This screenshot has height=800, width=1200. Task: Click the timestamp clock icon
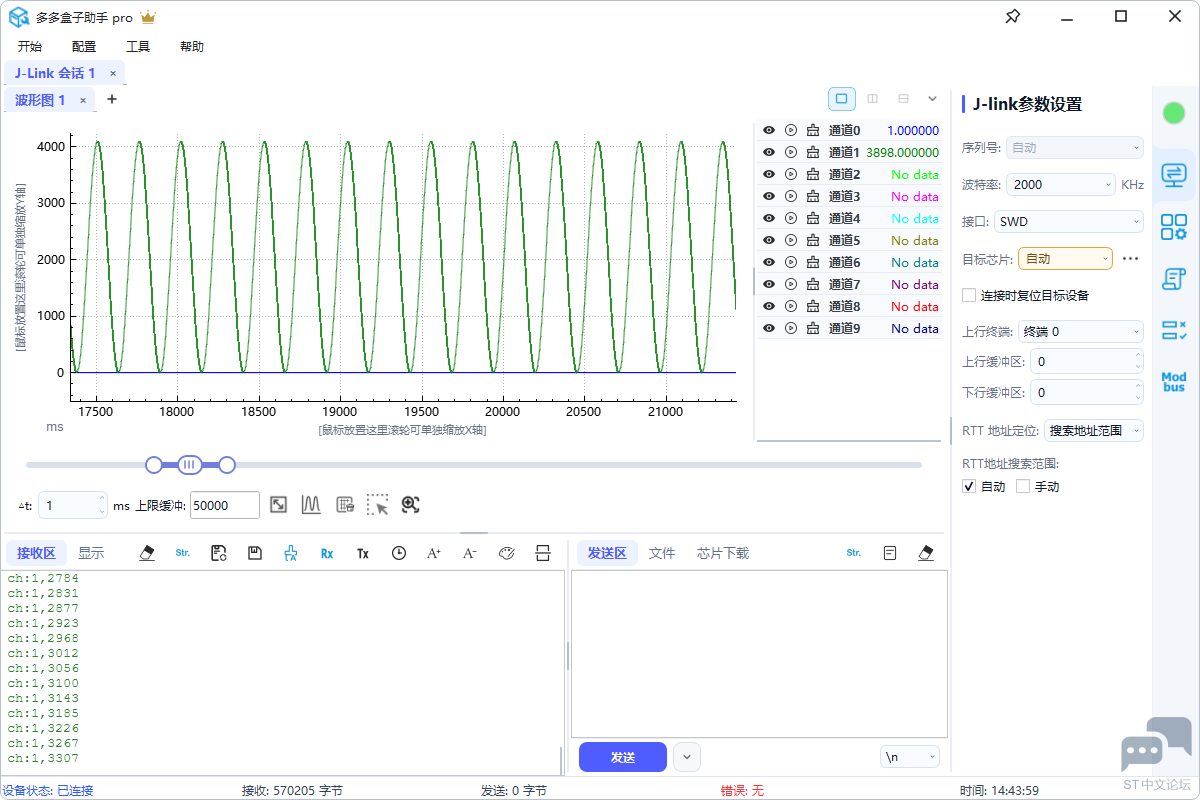[399, 553]
